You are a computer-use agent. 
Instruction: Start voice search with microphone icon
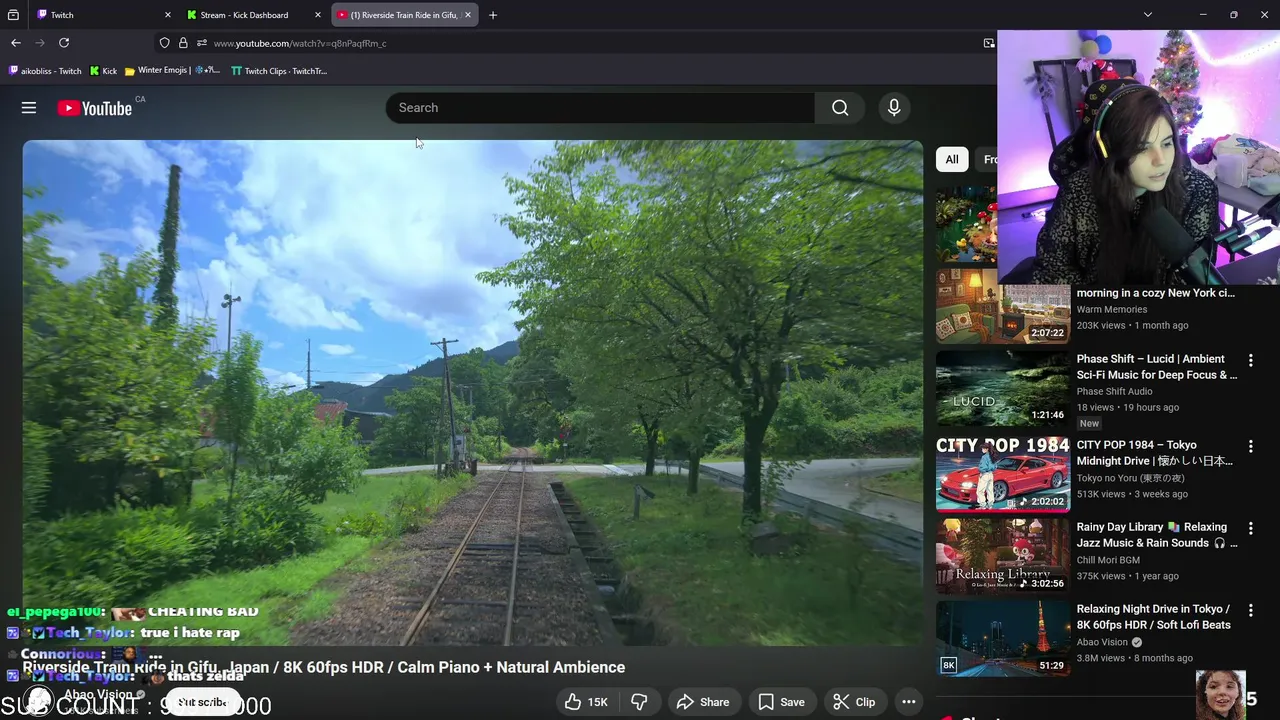(x=894, y=108)
